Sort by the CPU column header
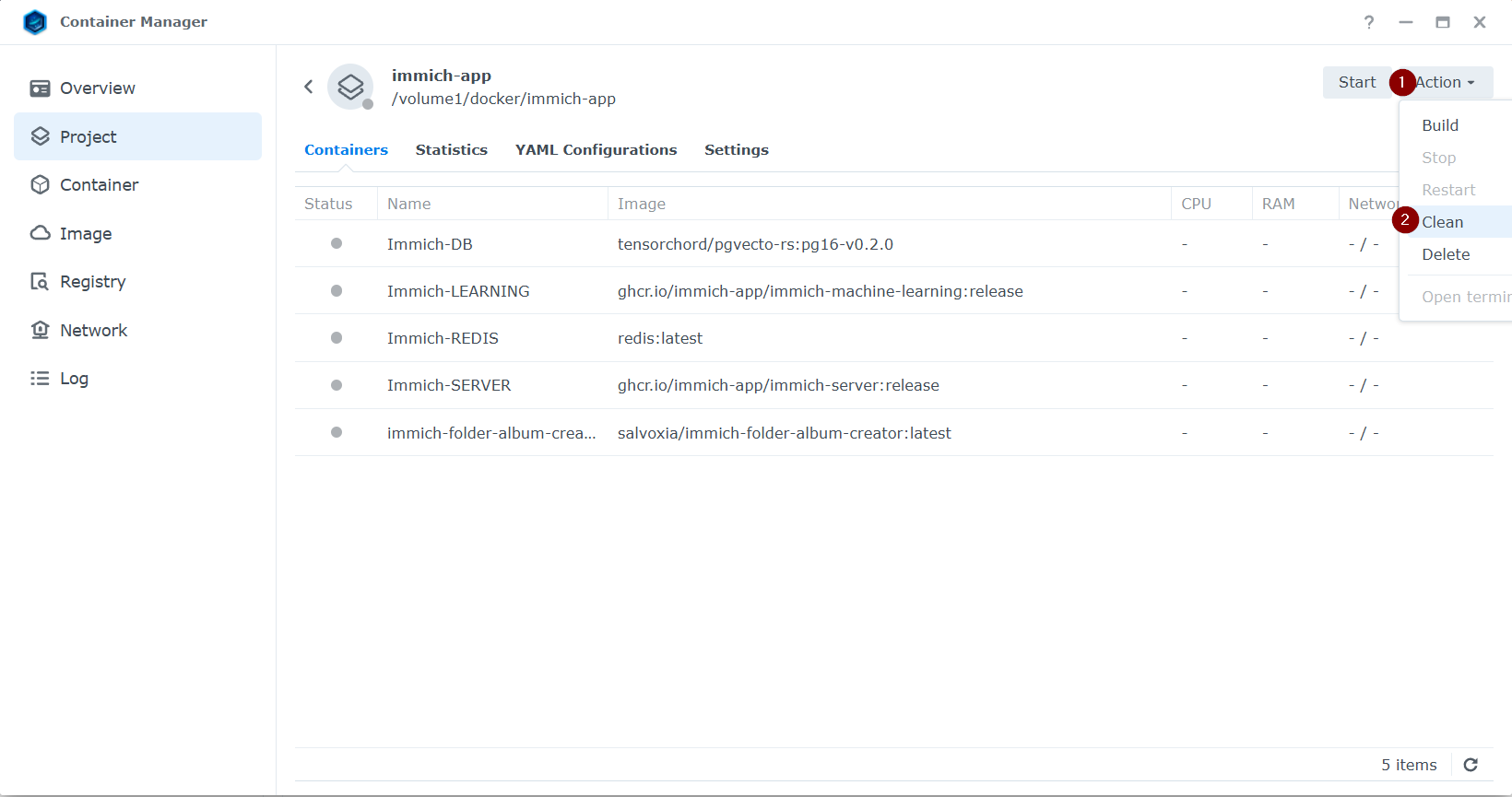The width and height of the screenshot is (1512, 797). pos(1211,204)
